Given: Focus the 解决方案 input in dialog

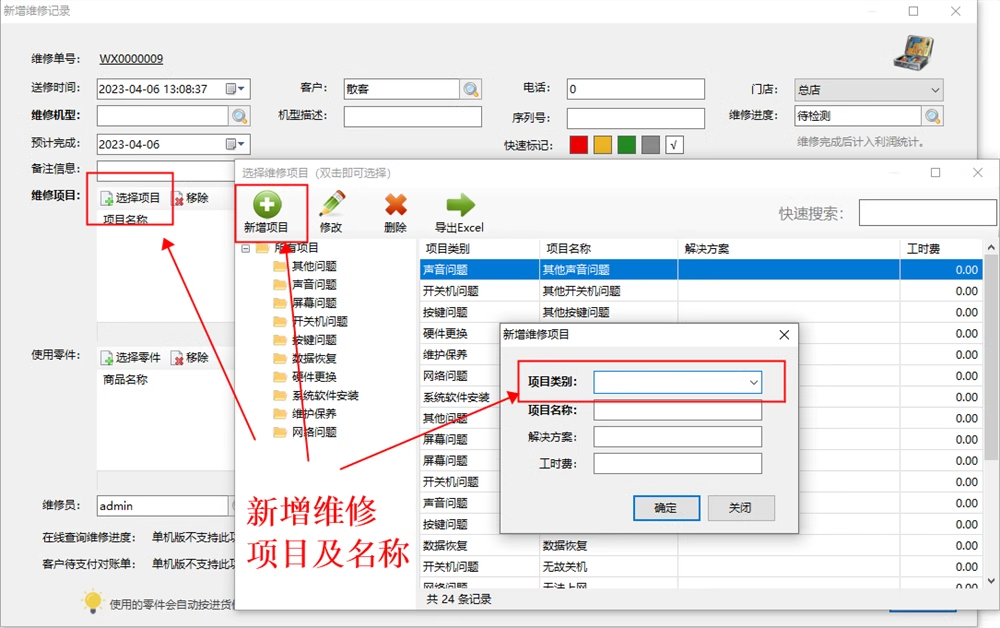Looking at the screenshot, I should pyautogui.click(x=677, y=437).
